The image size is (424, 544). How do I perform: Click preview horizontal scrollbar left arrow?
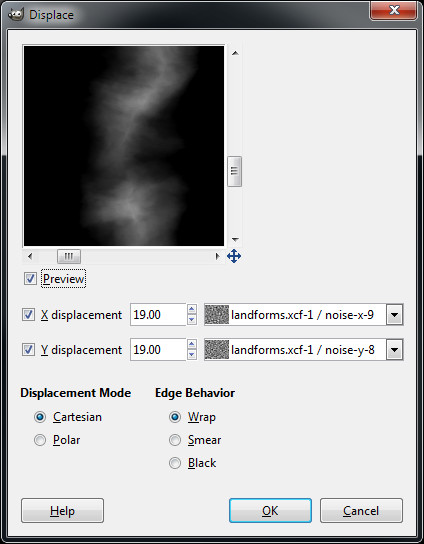(x=30, y=256)
